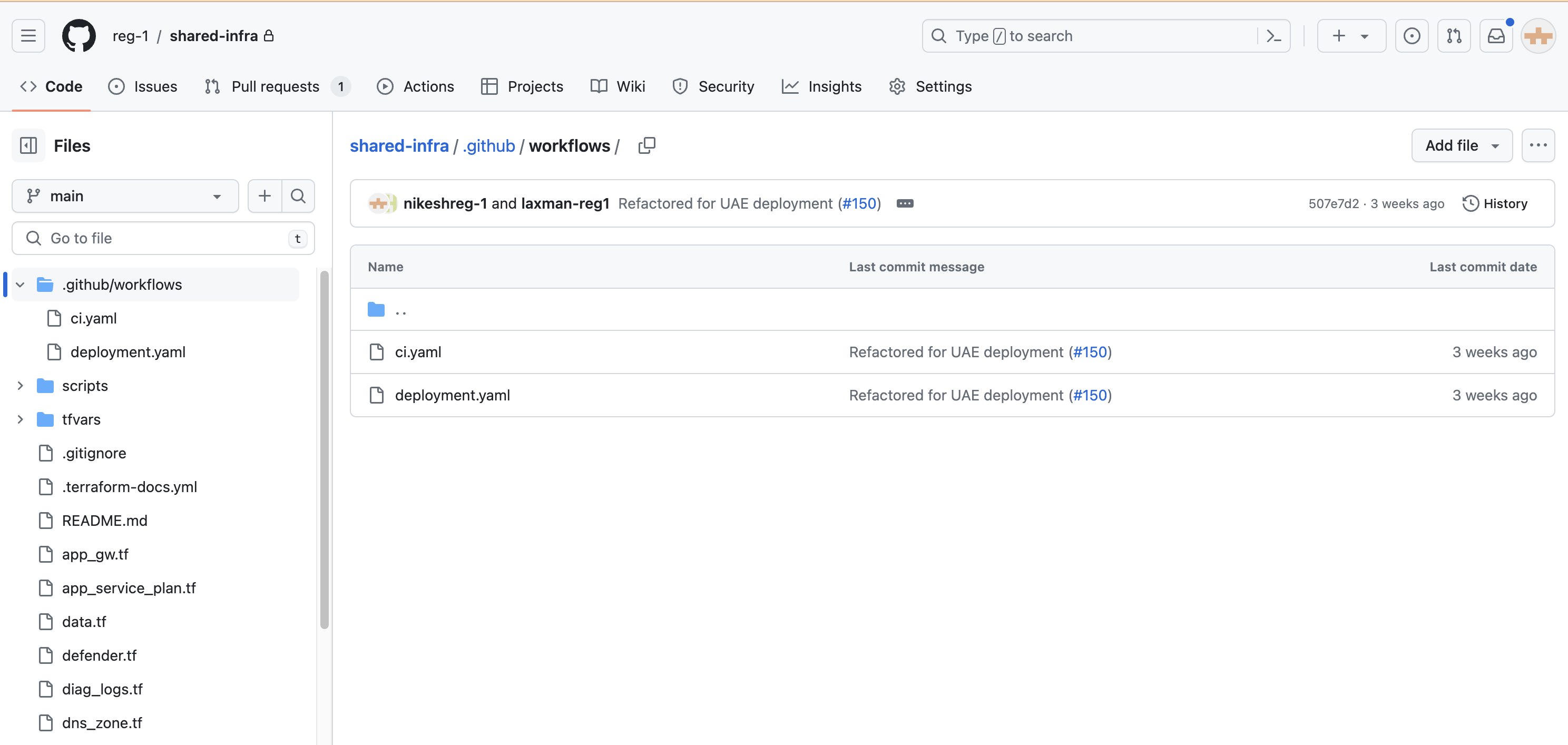Open the pull requests header icon

click(1454, 36)
